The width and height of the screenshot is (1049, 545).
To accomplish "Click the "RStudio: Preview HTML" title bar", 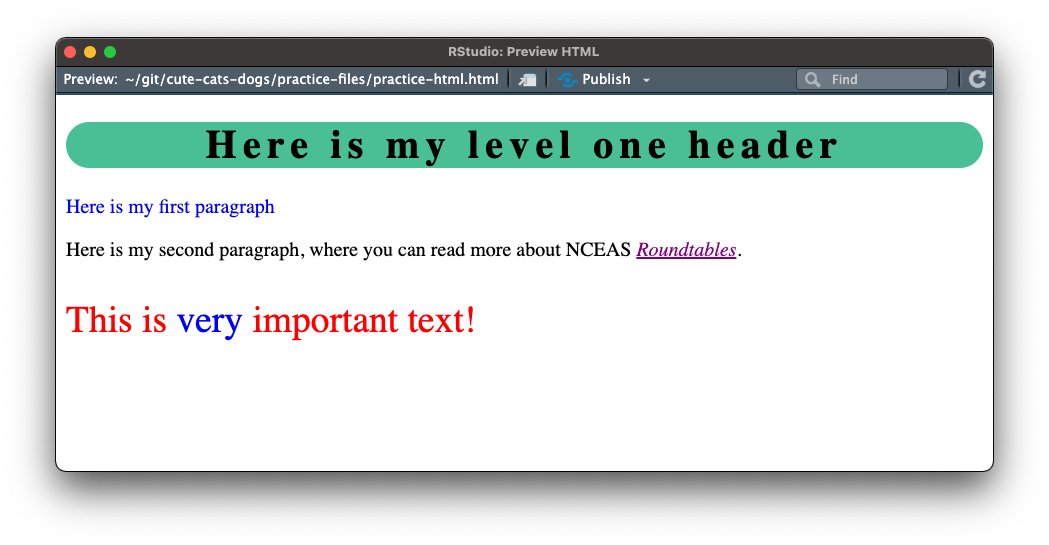I will tap(524, 52).
